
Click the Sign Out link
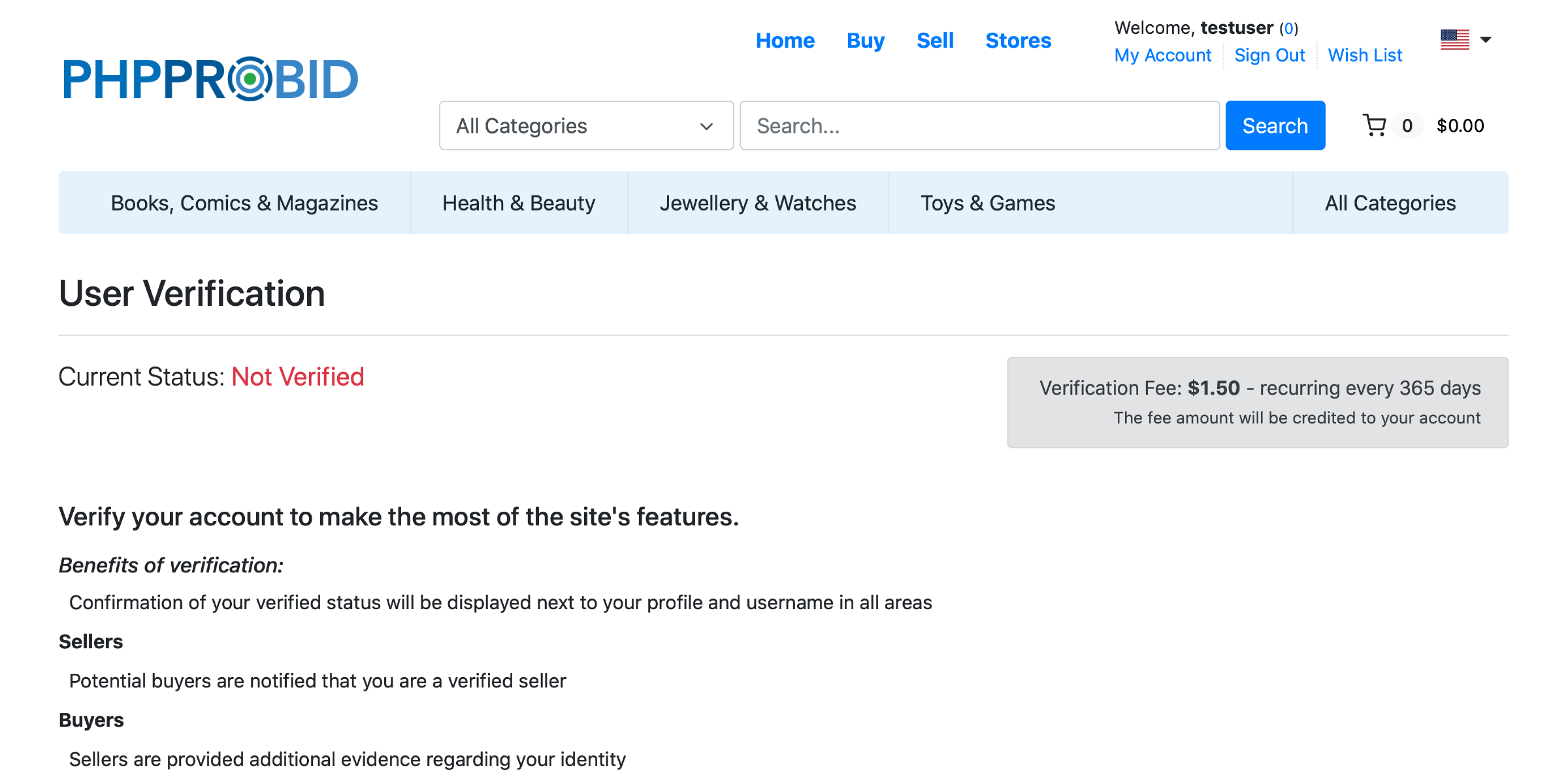[x=1269, y=56]
